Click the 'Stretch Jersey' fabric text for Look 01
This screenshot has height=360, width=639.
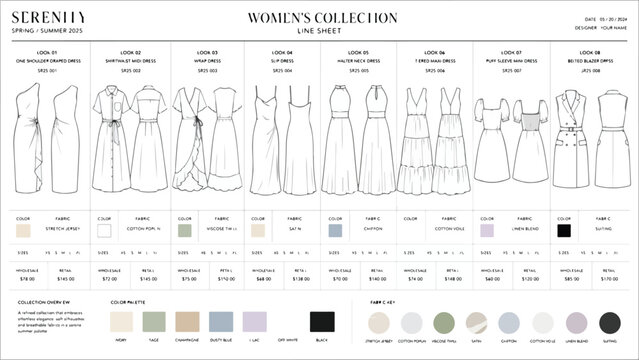[63, 229]
